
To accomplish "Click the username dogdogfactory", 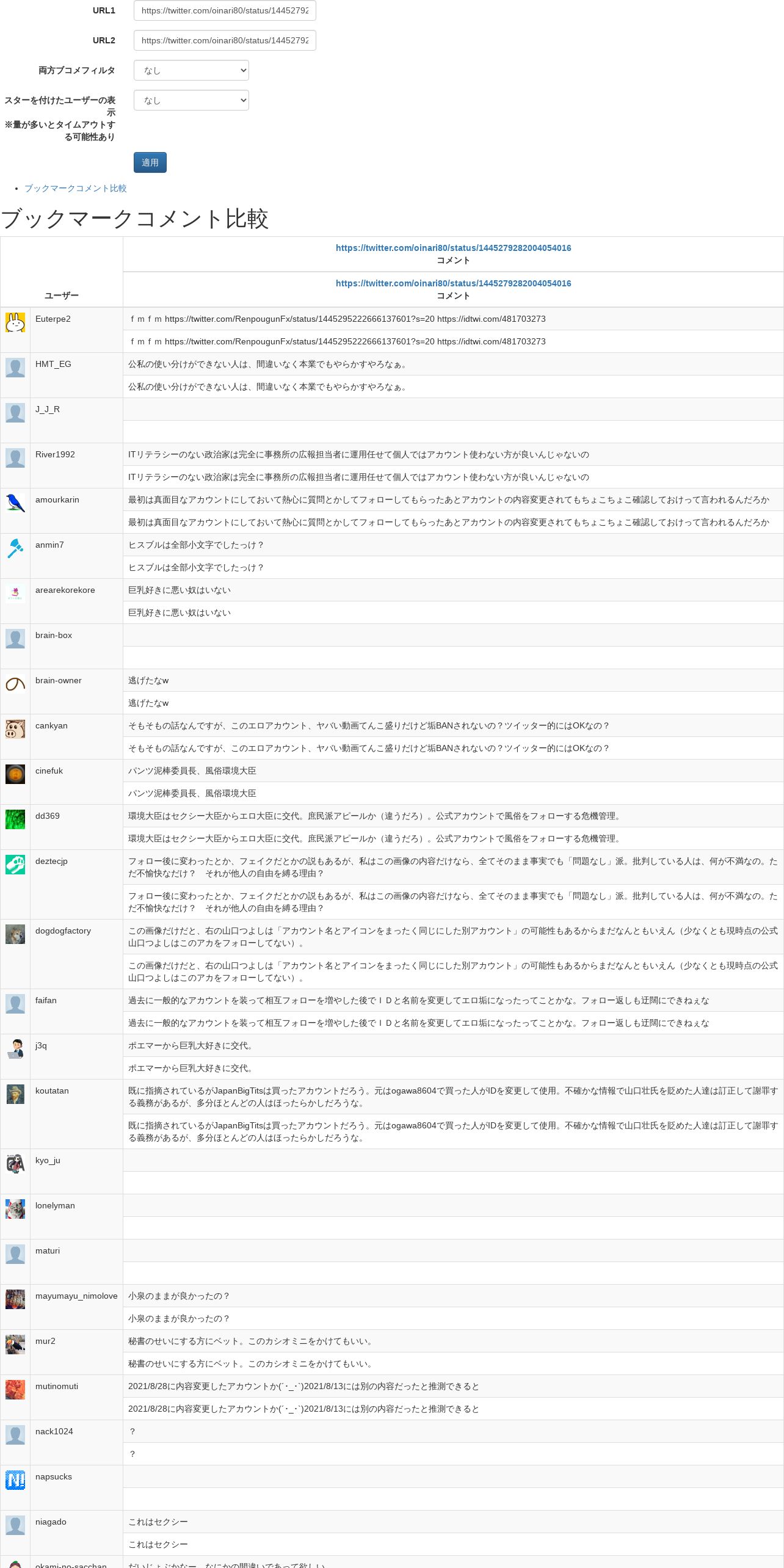I will pos(63,931).
